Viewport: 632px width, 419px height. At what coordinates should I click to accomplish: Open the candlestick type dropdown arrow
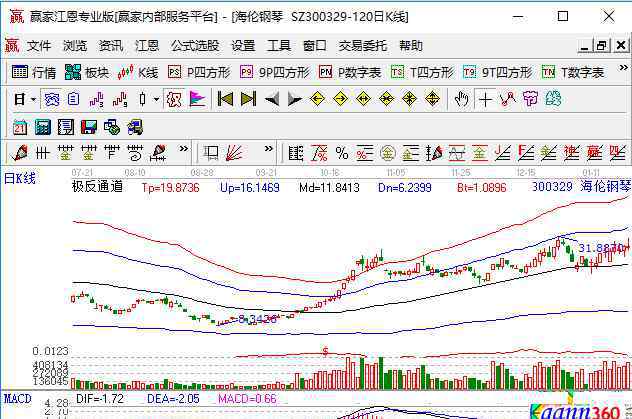[x=156, y=99]
